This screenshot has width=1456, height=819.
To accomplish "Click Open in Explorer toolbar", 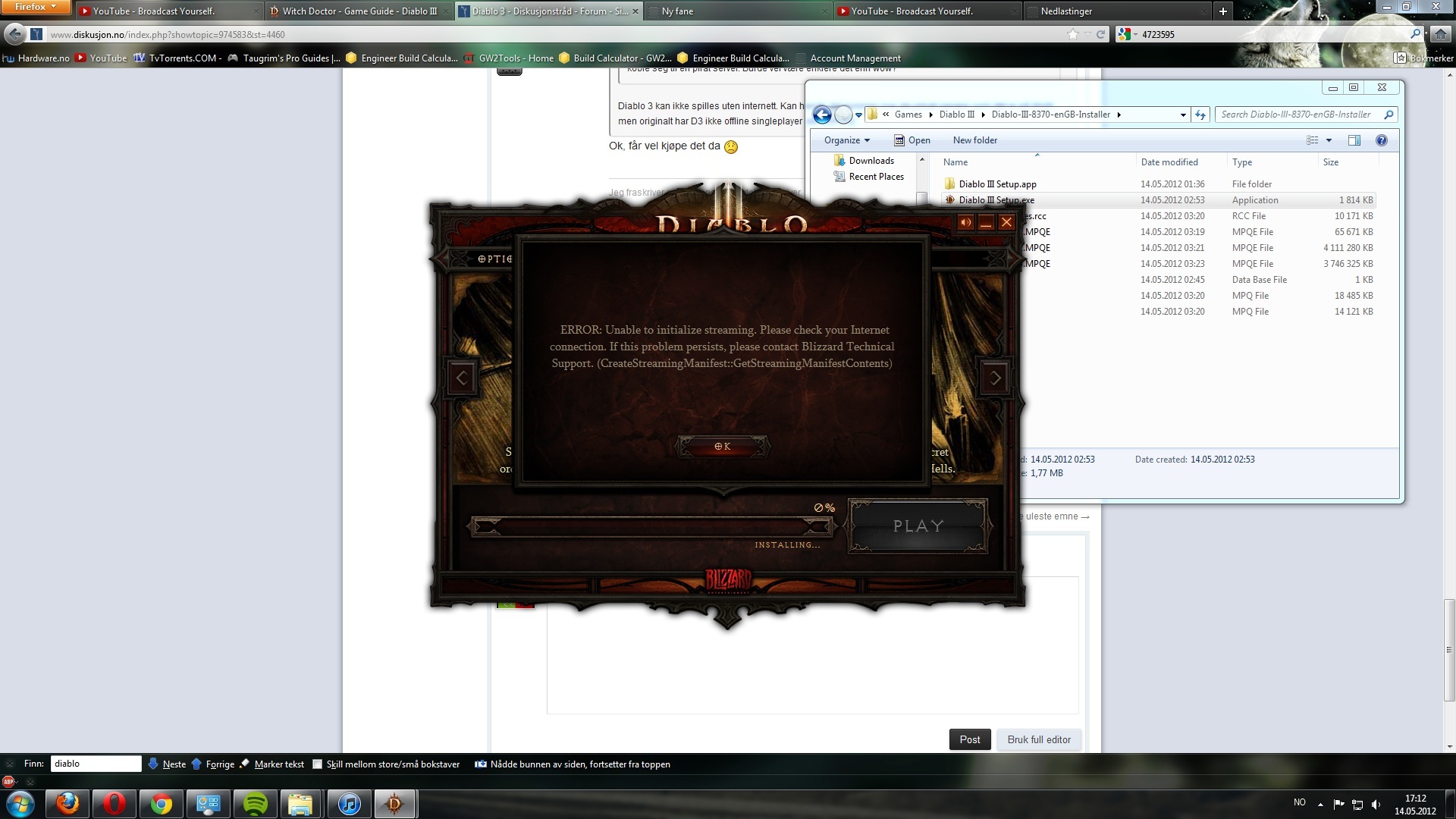I will coord(912,140).
